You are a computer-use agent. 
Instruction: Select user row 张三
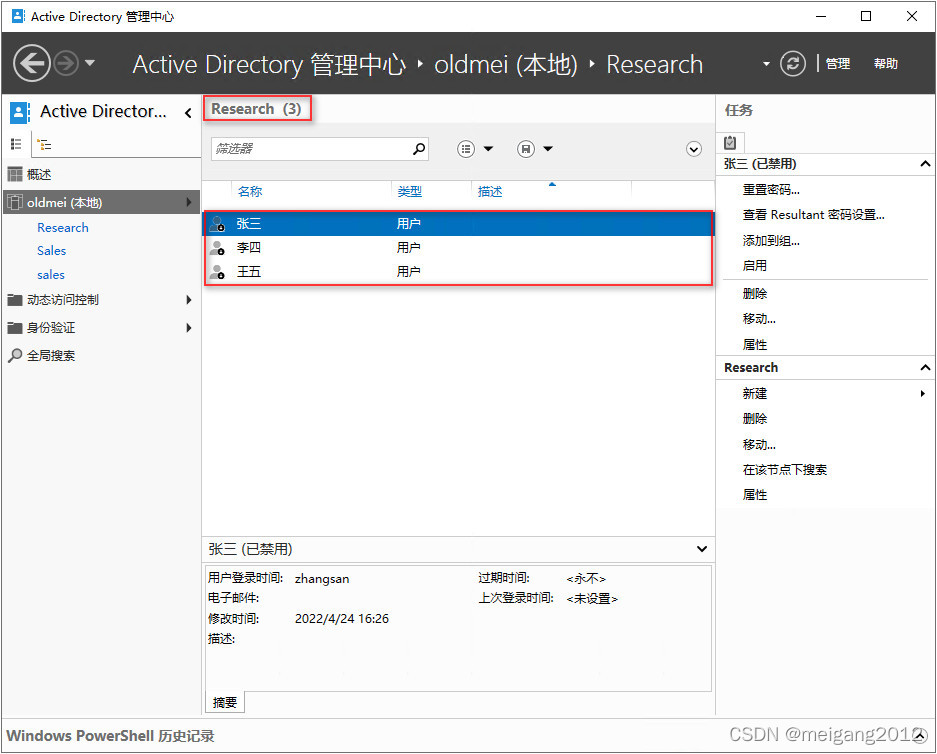point(458,224)
